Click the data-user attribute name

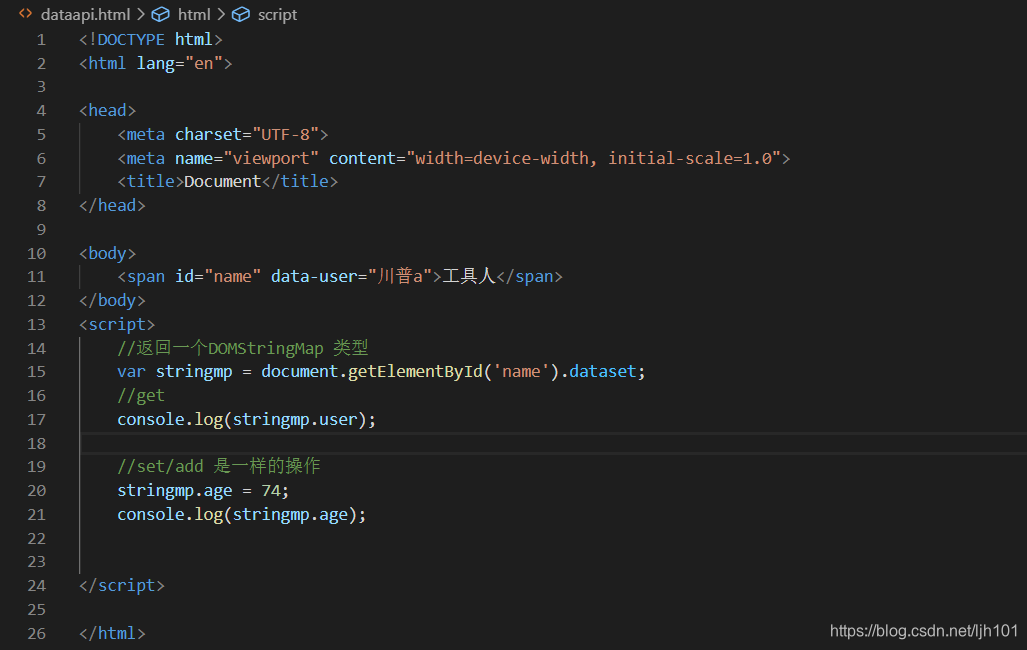314,277
